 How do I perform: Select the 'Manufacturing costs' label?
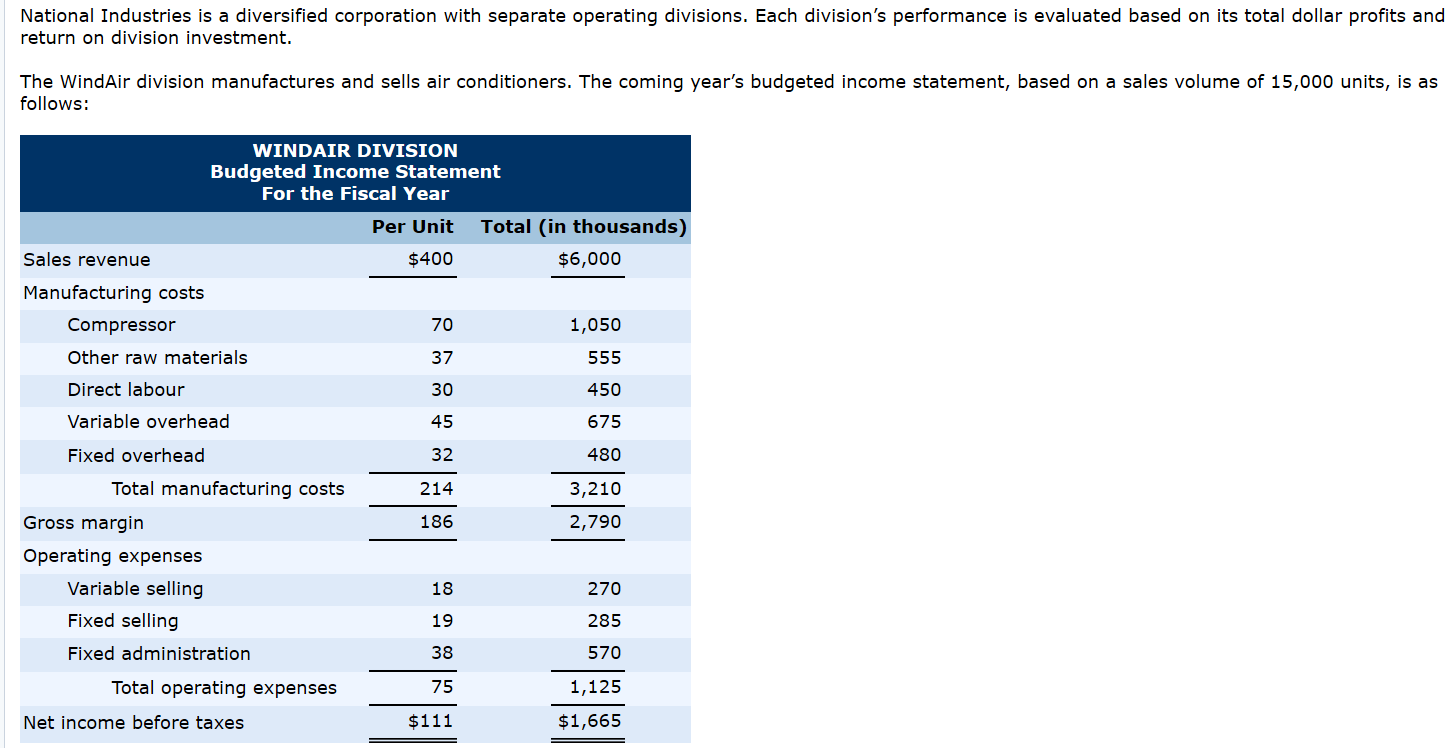point(114,293)
